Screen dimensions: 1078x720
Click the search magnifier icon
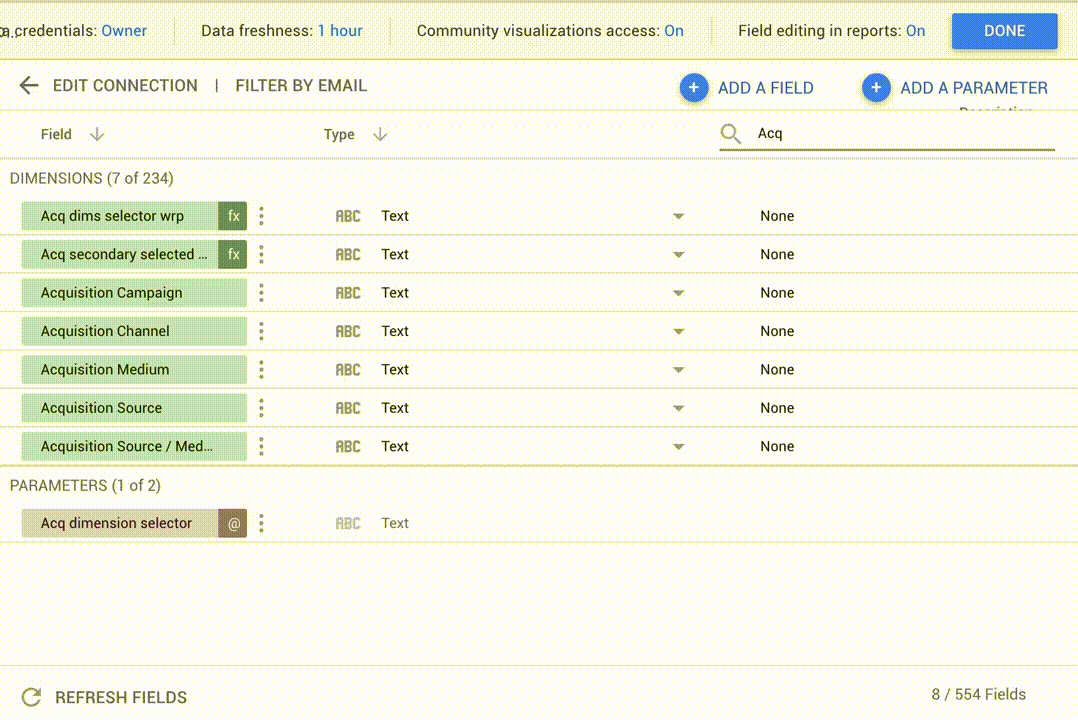pyautogui.click(x=730, y=133)
